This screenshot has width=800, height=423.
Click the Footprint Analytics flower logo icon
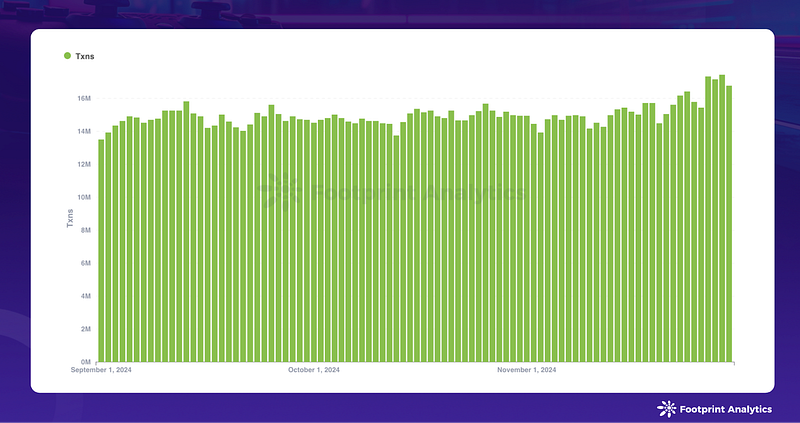tap(666, 409)
